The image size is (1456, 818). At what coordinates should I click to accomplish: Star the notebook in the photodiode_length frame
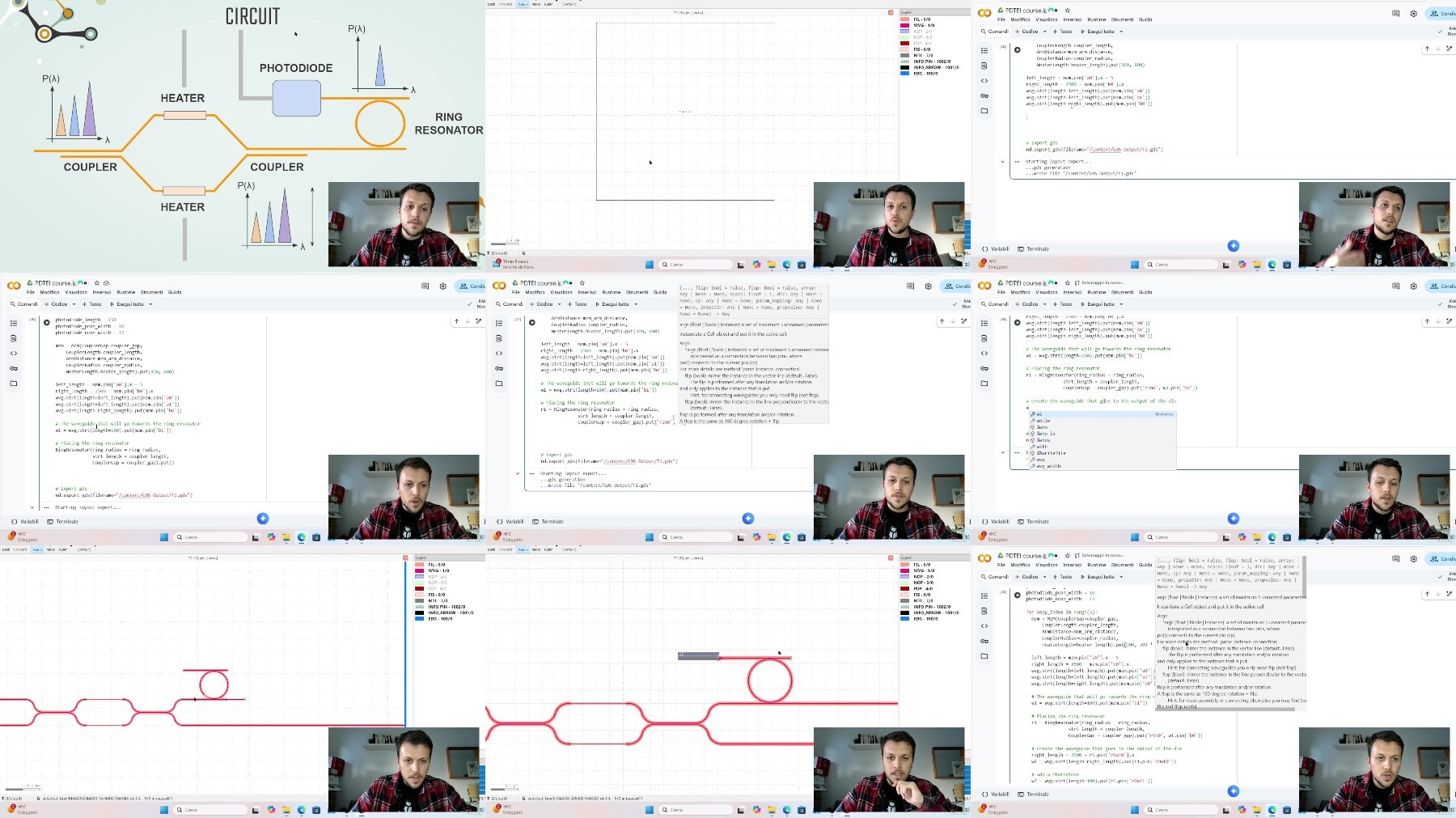(x=97, y=283)
